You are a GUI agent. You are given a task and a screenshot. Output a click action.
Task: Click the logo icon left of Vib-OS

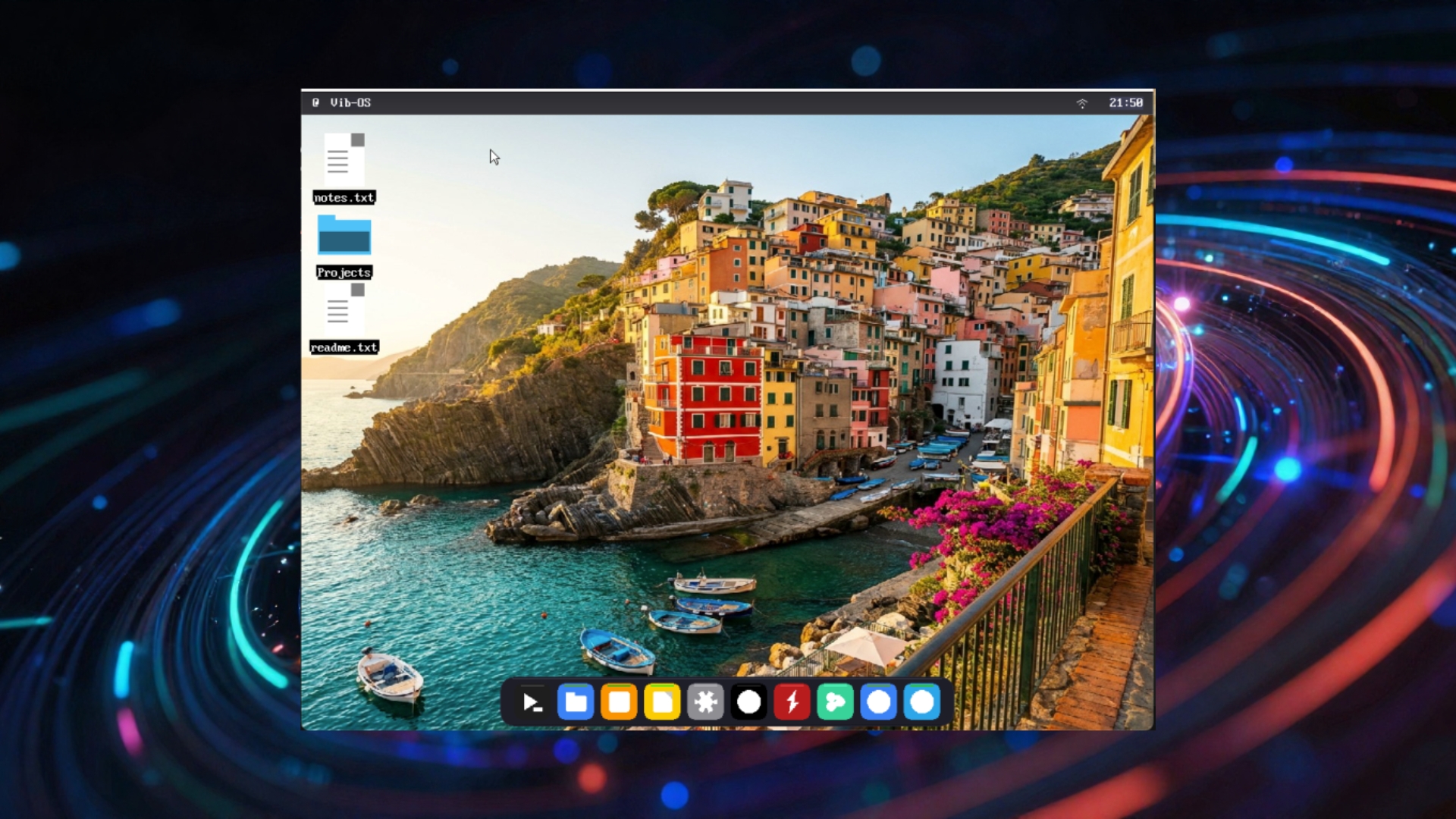tap(315, 102)
